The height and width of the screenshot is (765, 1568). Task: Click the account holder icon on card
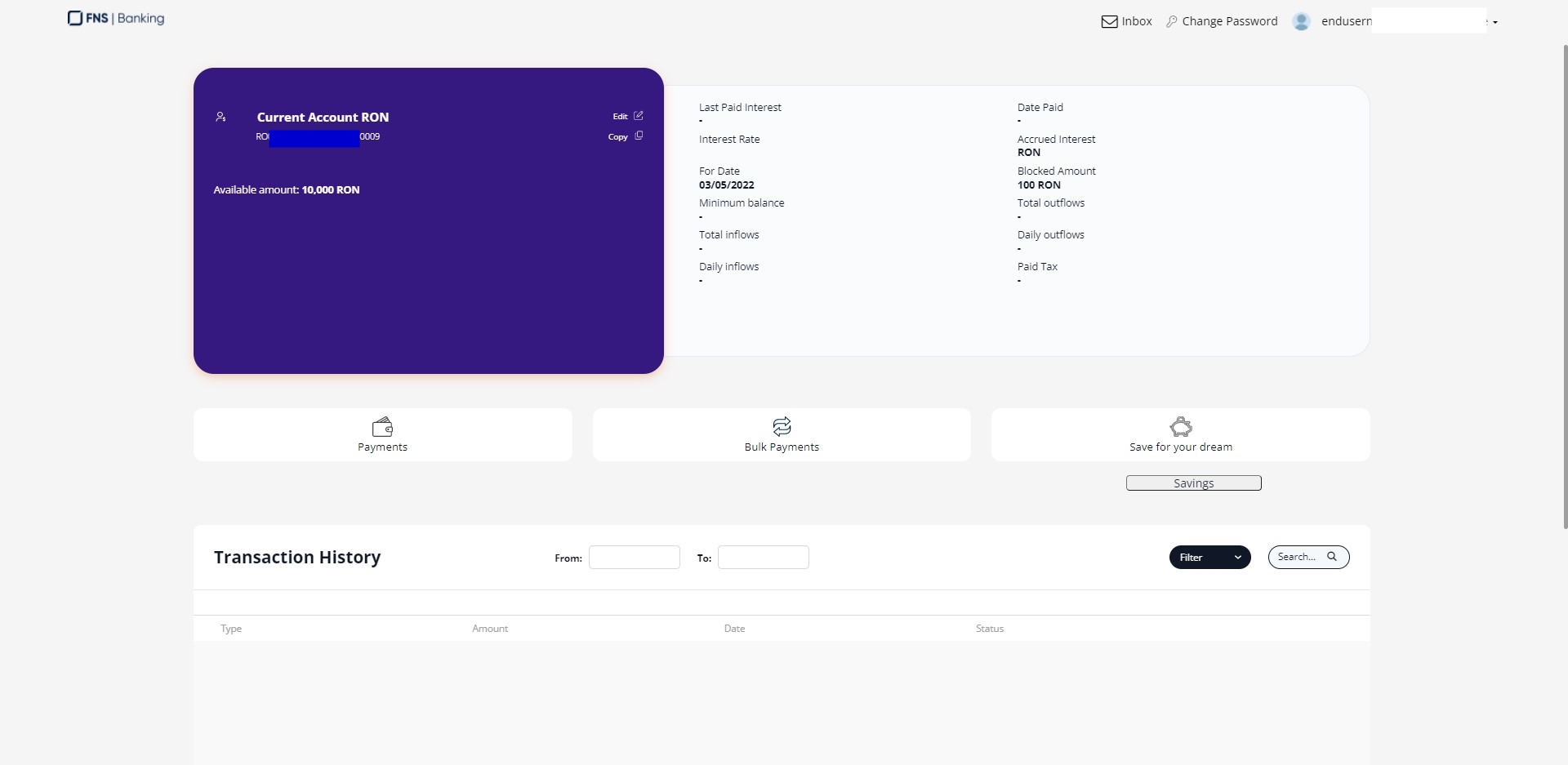[x=220, y=118]
